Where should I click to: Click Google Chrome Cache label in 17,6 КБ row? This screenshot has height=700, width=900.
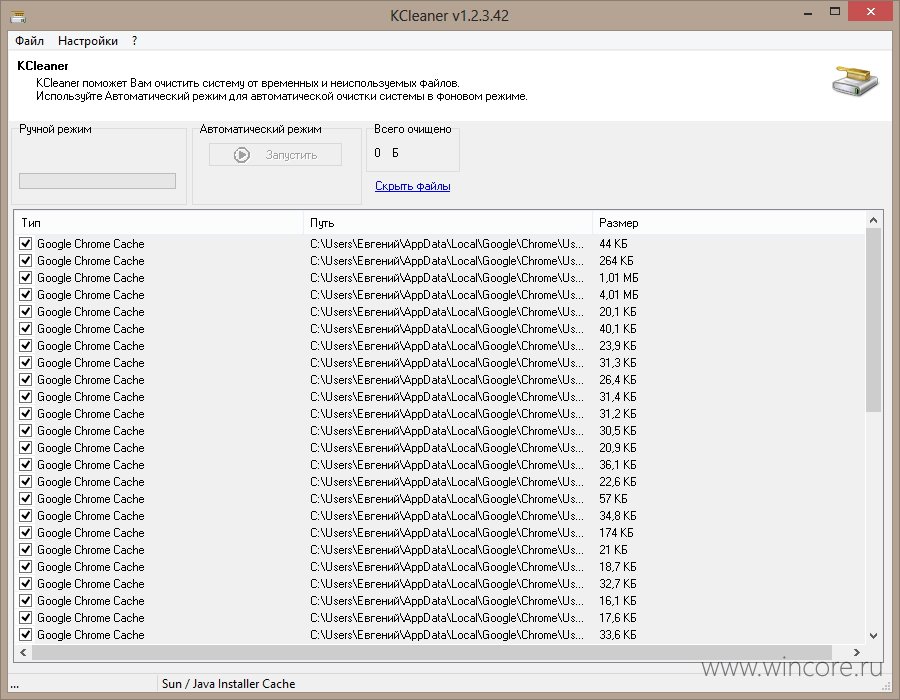point(91,618)
